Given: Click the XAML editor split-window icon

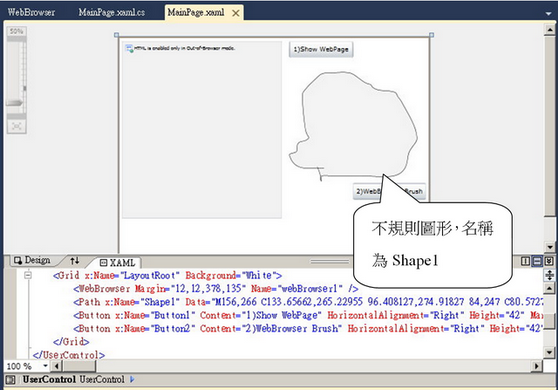Looking at the screenshot, I should (549, 275).
